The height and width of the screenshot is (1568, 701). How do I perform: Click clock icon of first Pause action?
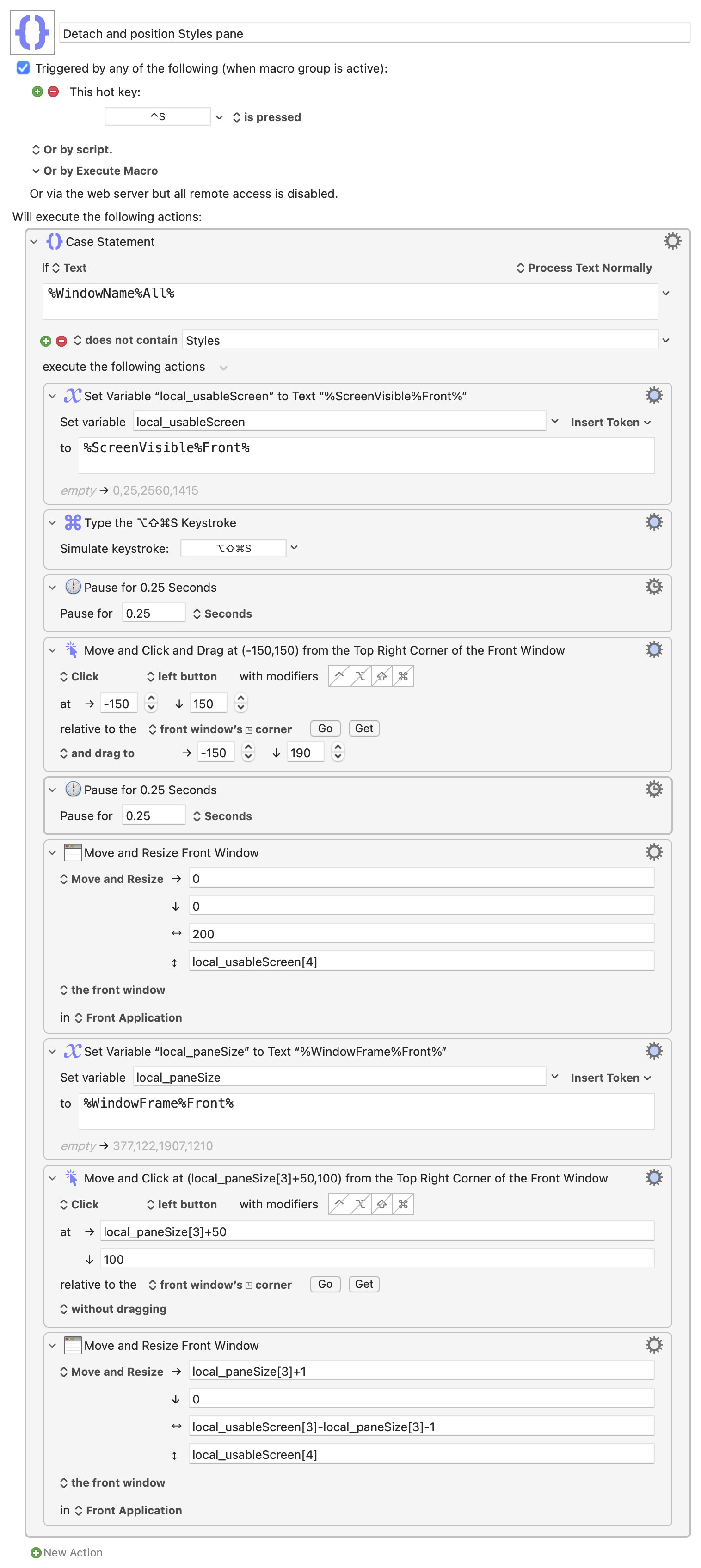click(73, 587)
